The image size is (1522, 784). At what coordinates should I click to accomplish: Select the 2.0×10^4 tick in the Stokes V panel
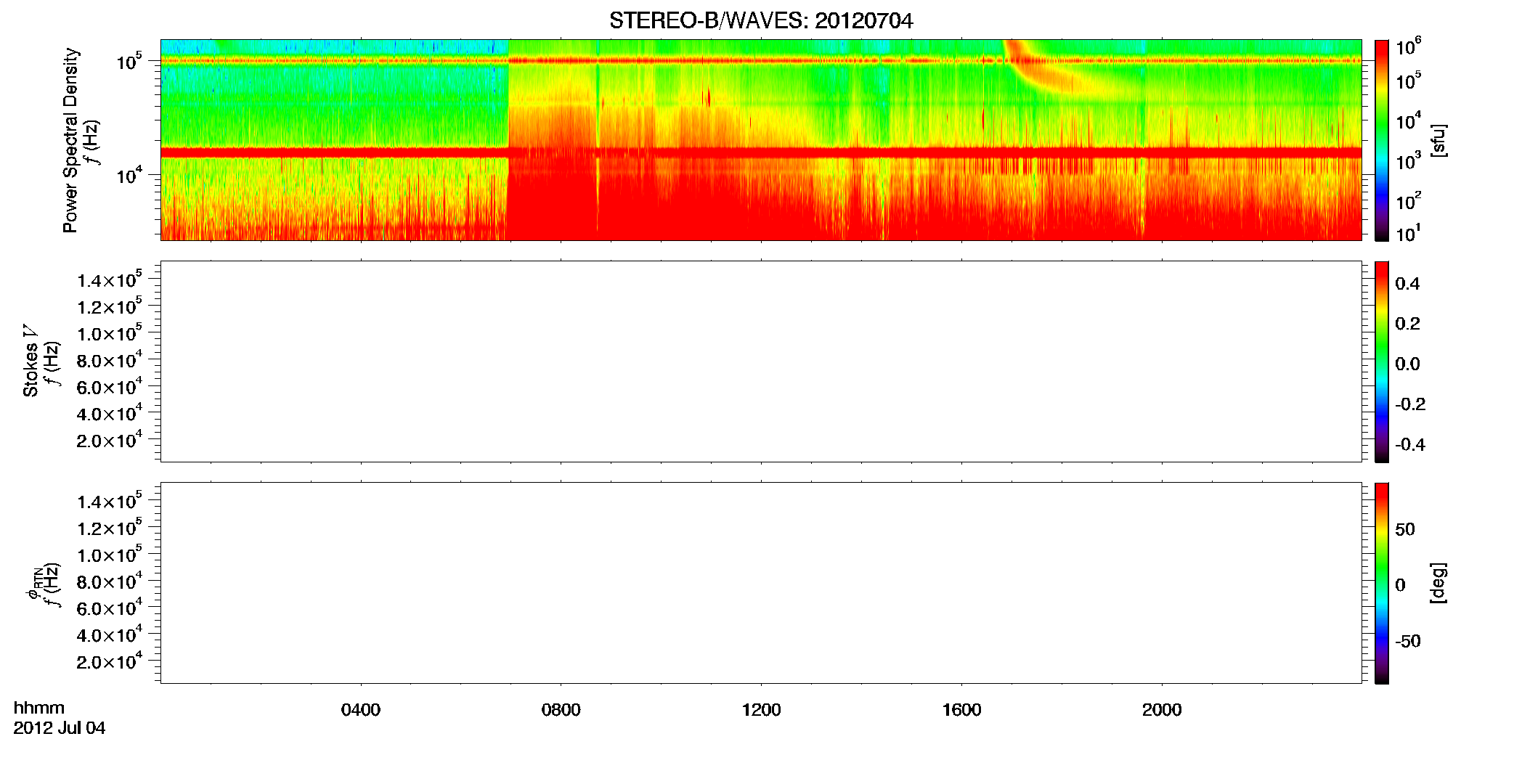coord(110,440)
